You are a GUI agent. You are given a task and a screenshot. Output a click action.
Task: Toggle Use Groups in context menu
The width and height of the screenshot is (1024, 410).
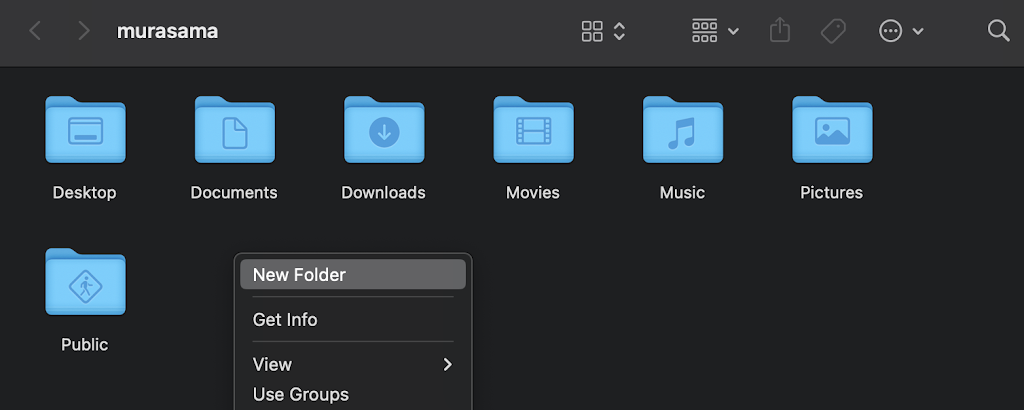pyautogui.click(x=301, y=394)
